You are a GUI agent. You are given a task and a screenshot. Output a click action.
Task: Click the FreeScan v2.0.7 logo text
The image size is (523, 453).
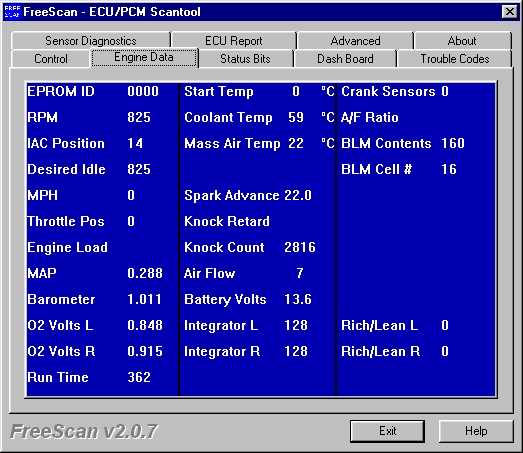coord(83,431)
